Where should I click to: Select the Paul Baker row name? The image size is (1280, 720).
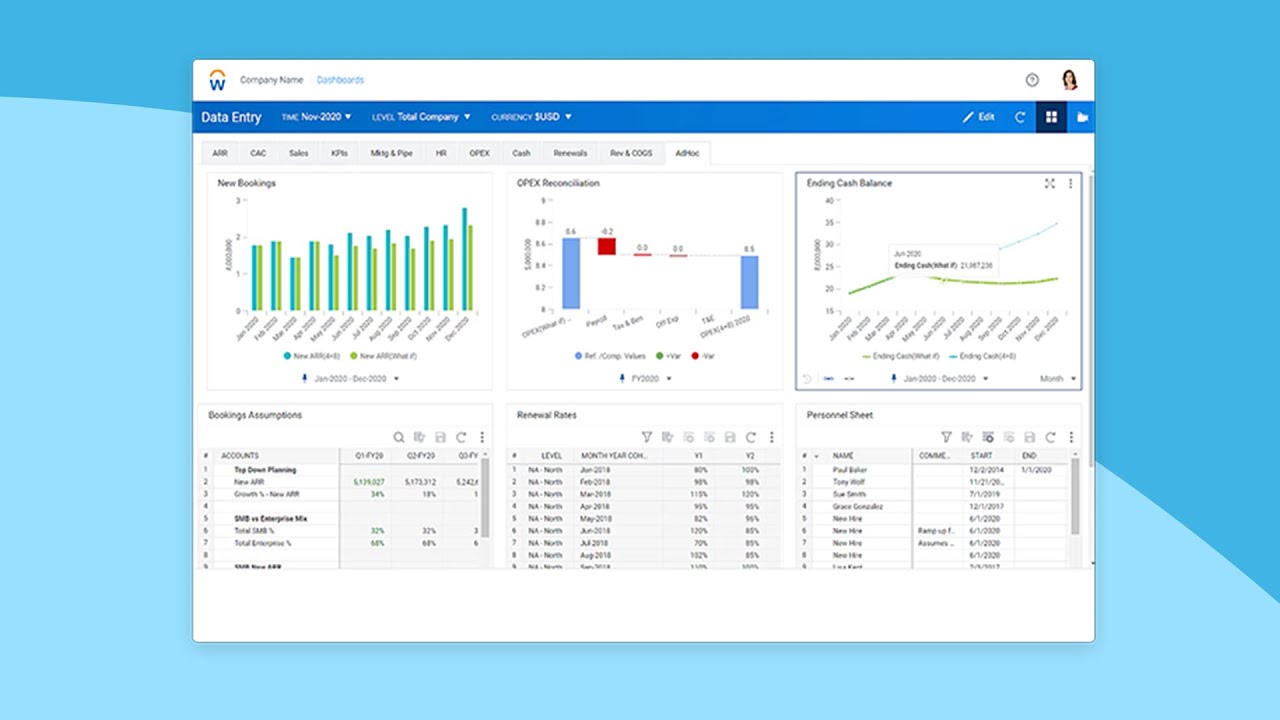click(x=850, y=469)
